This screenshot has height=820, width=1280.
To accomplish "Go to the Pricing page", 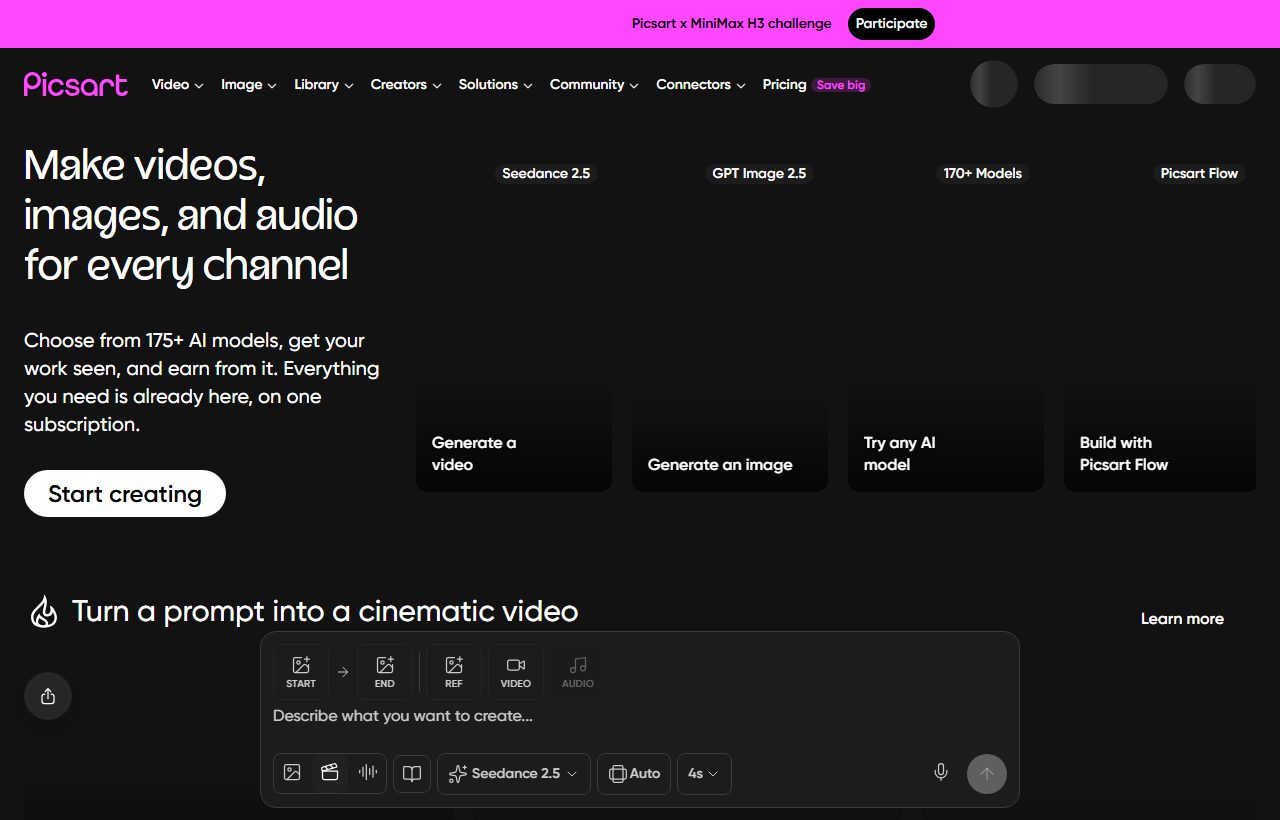I will click(x=784, y=85).
